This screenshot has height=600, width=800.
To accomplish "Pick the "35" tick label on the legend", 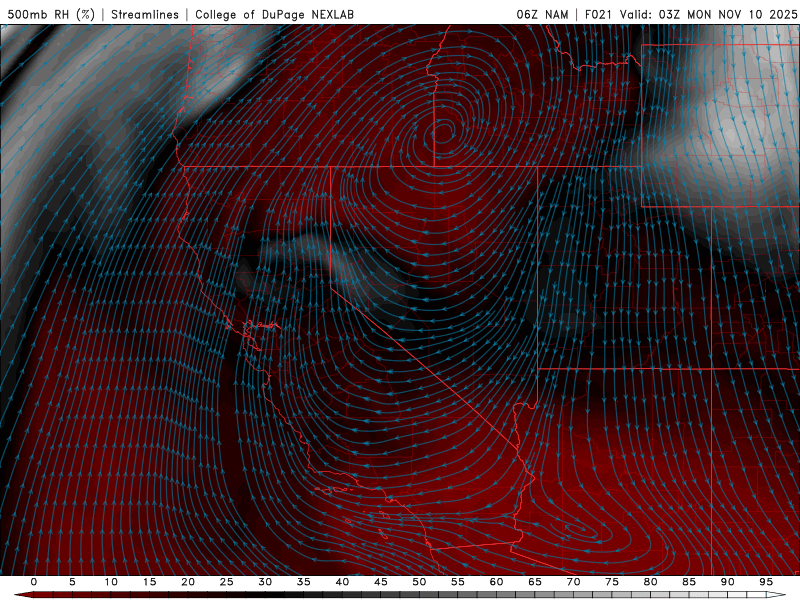I will click(304, 582).
